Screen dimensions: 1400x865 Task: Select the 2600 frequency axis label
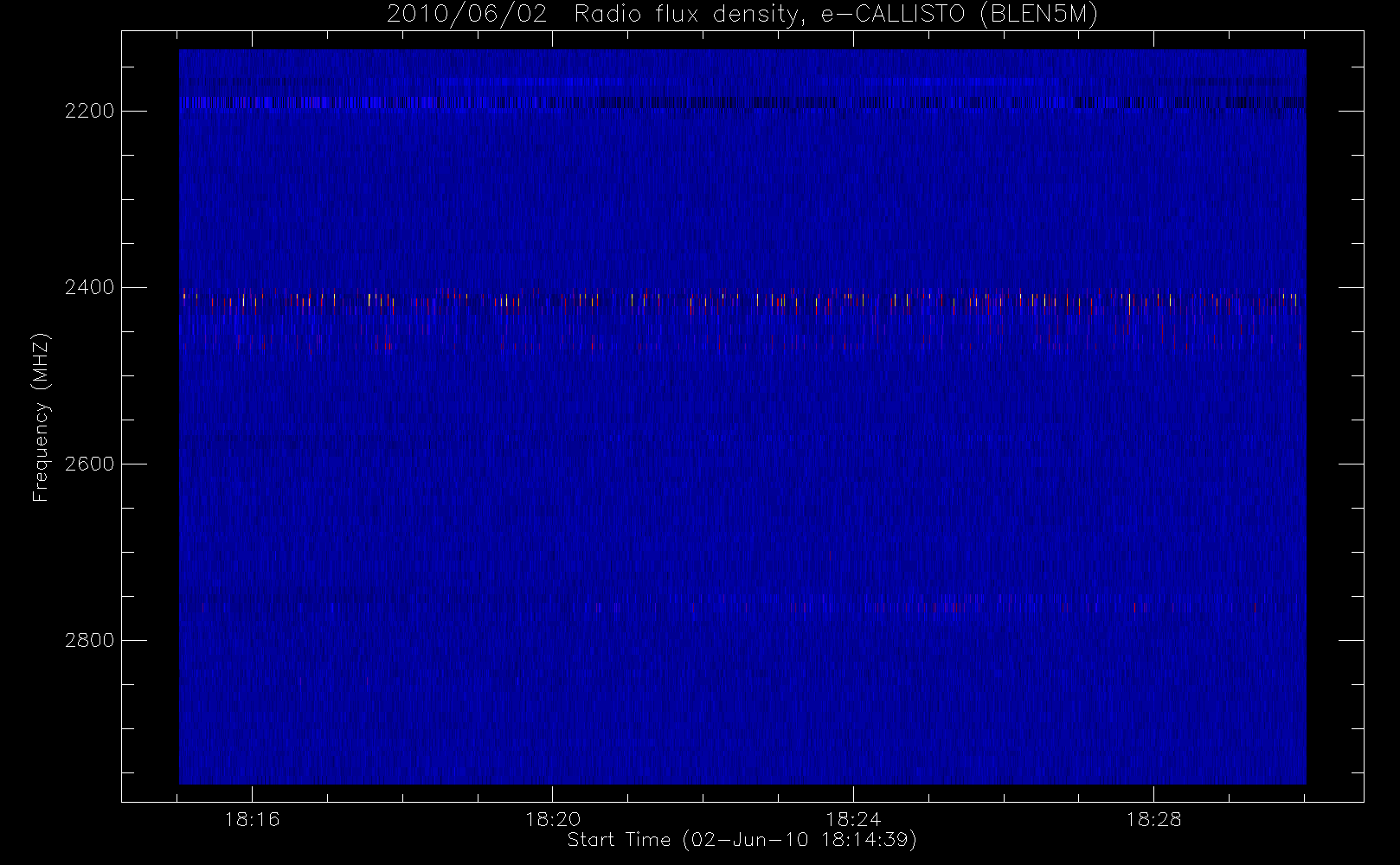(x=89, y=464)
